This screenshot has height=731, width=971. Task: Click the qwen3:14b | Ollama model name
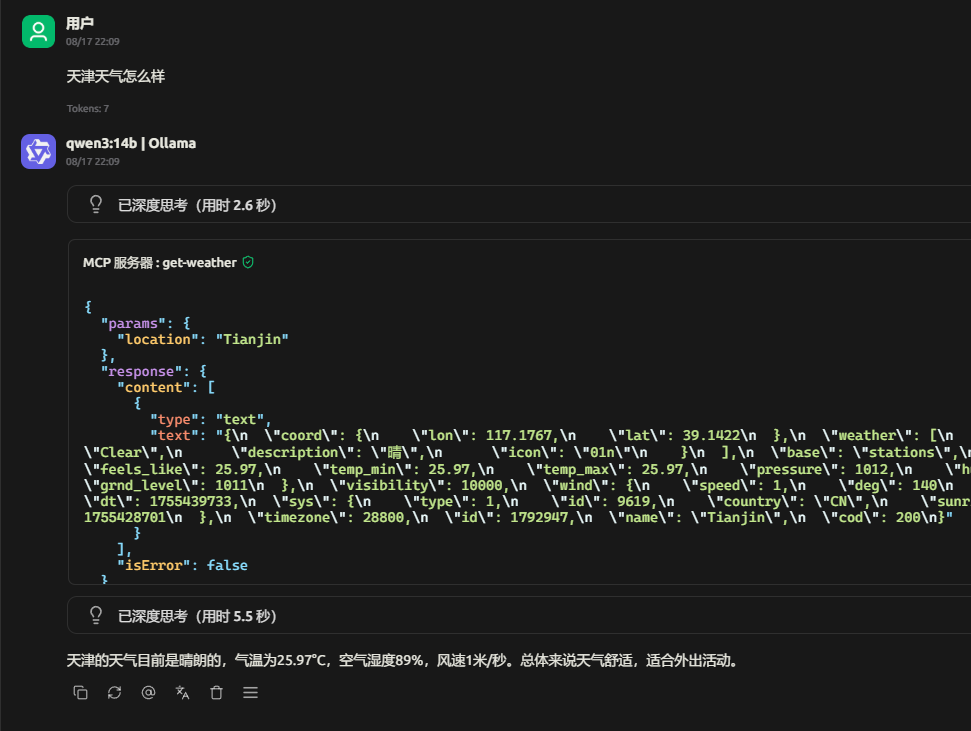click(x=131, y=143)
